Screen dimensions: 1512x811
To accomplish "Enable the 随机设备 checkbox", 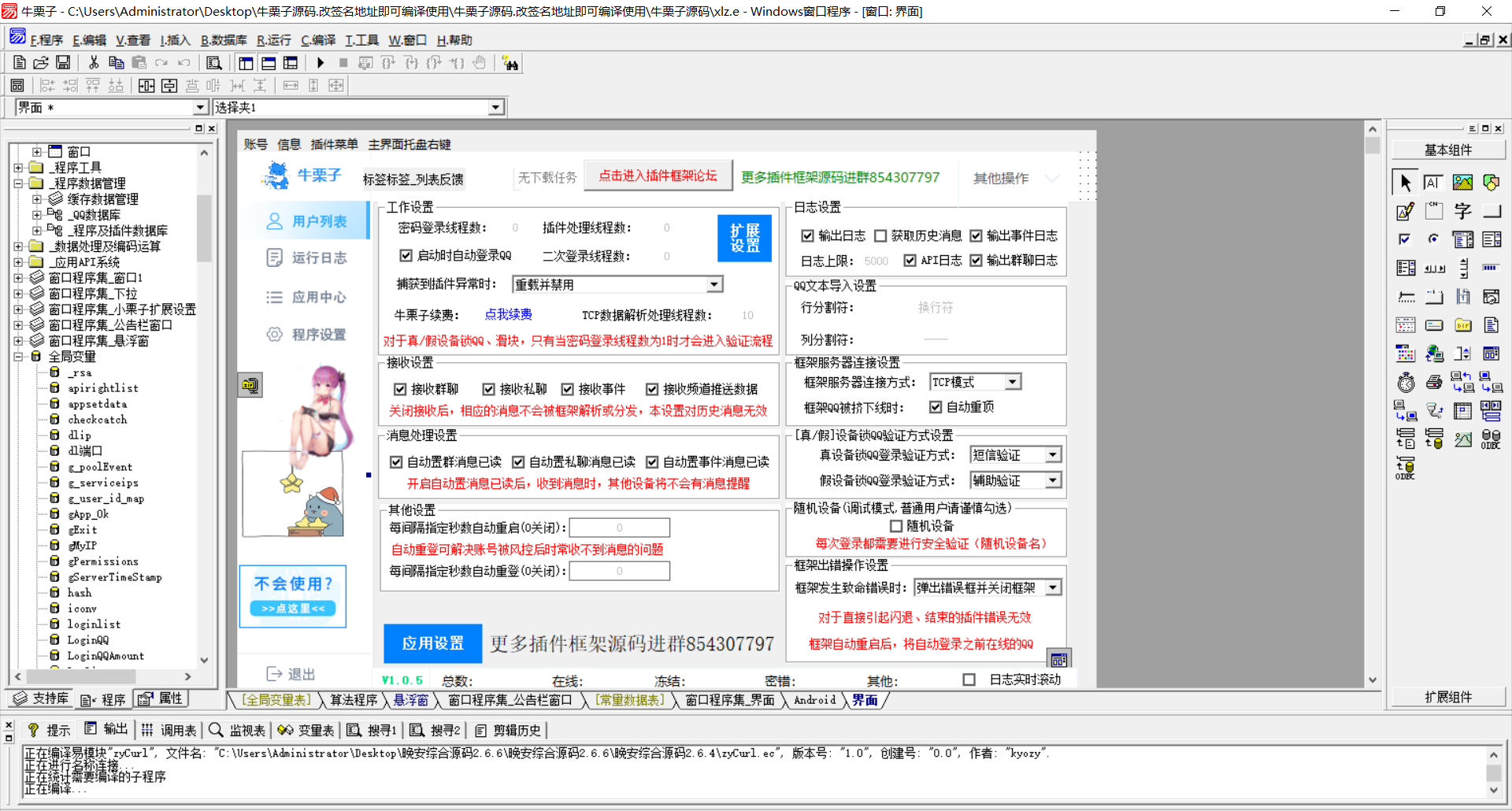I will [896, 525].
